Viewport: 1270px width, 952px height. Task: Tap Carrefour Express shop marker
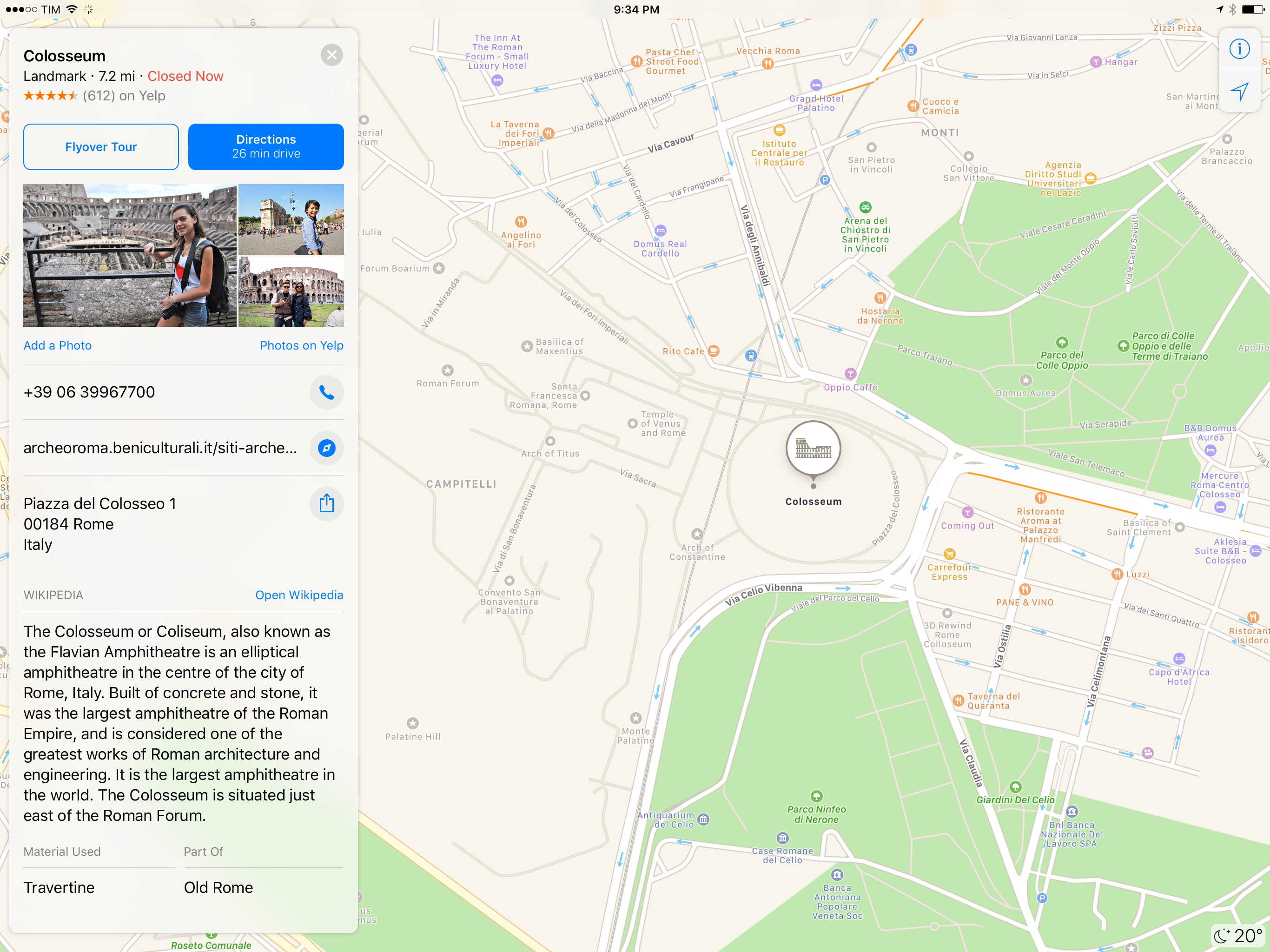(x=950, y=554)
